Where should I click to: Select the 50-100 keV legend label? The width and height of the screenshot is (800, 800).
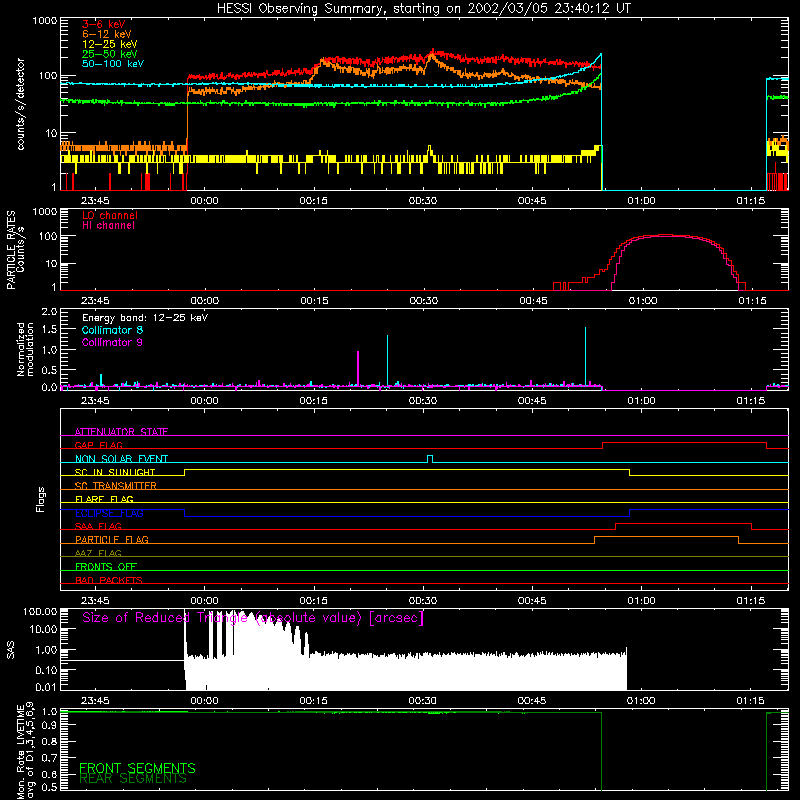113,63
